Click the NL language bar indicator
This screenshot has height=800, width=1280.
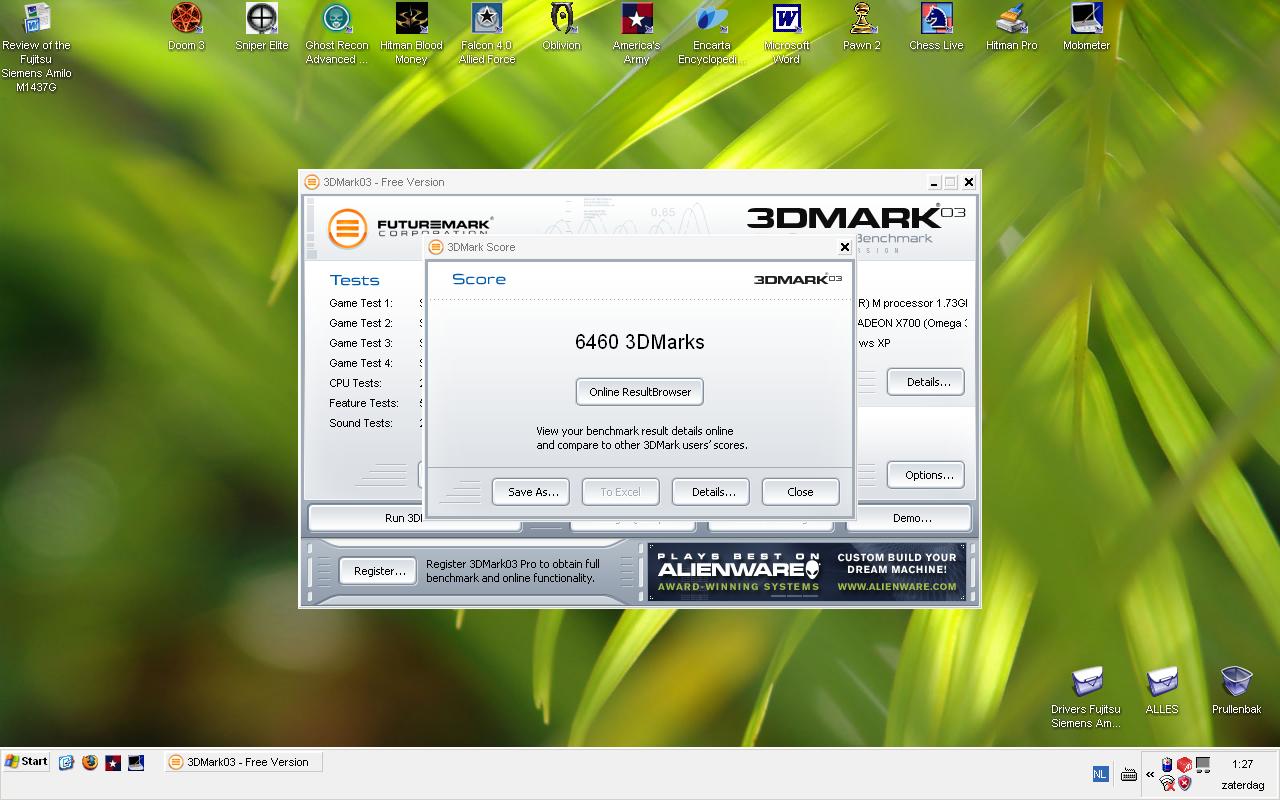pos(1100,774)
